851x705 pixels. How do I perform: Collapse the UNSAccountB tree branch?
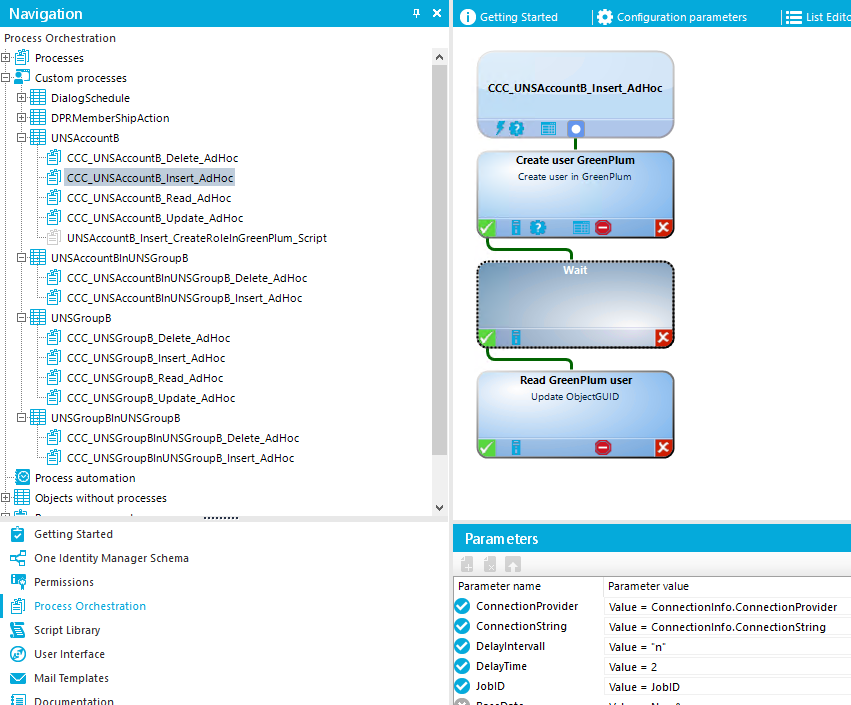[x=19, y=138]
